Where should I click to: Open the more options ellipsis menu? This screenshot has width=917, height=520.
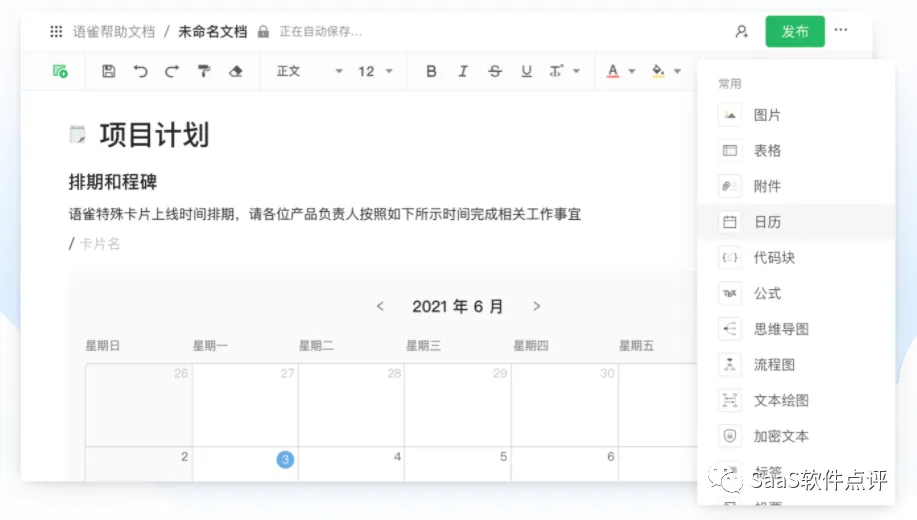[x=841, y=30]
